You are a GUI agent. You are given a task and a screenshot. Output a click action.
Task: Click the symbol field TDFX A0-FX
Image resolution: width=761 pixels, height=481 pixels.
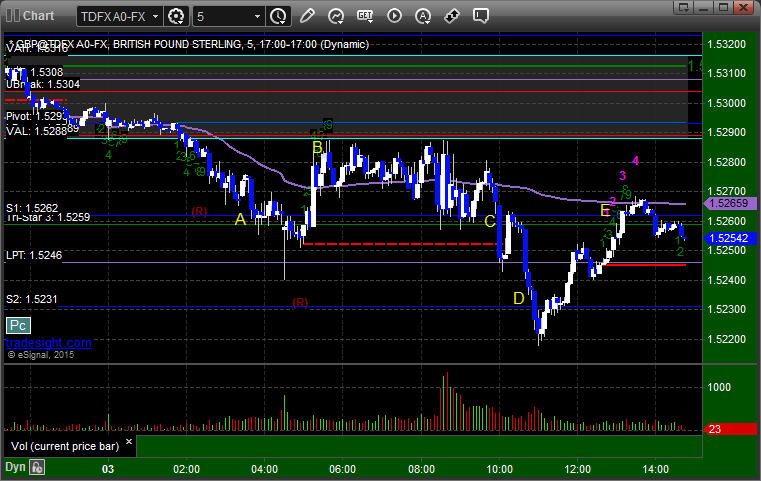pos(114,17)
